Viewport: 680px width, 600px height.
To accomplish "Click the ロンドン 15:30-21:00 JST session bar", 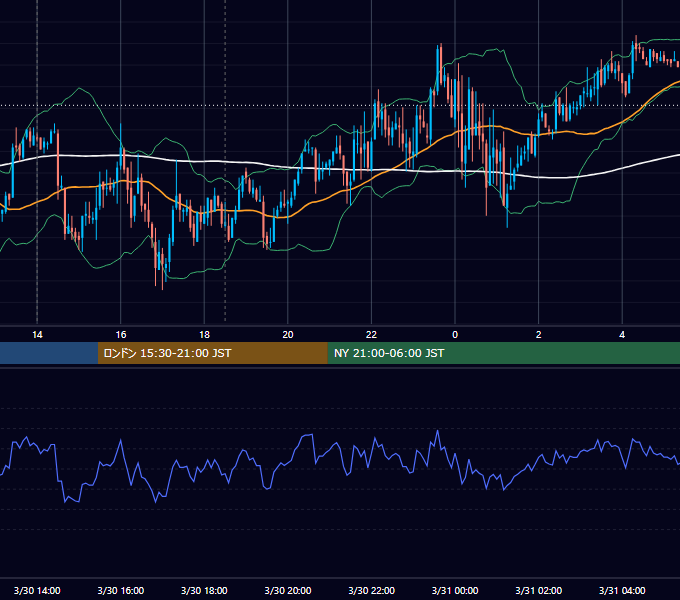I will 212,353.
